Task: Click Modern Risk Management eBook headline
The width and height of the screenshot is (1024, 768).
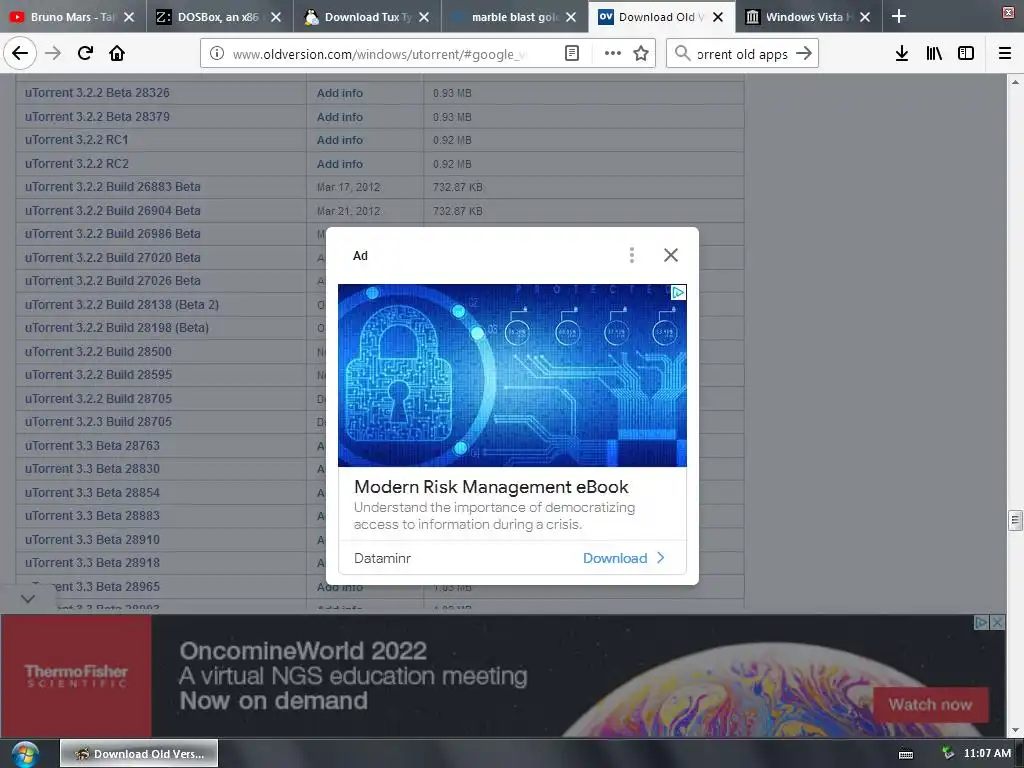Action: [491, 487]
